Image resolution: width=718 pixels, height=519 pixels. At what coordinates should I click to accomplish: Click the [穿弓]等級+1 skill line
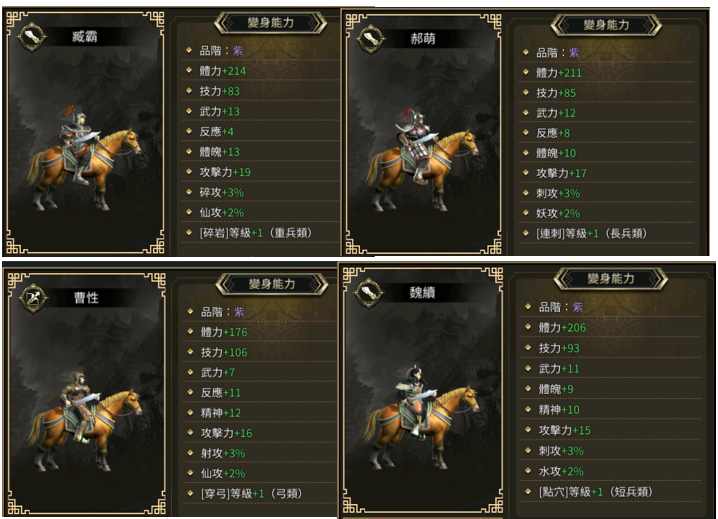coord(251,494)
